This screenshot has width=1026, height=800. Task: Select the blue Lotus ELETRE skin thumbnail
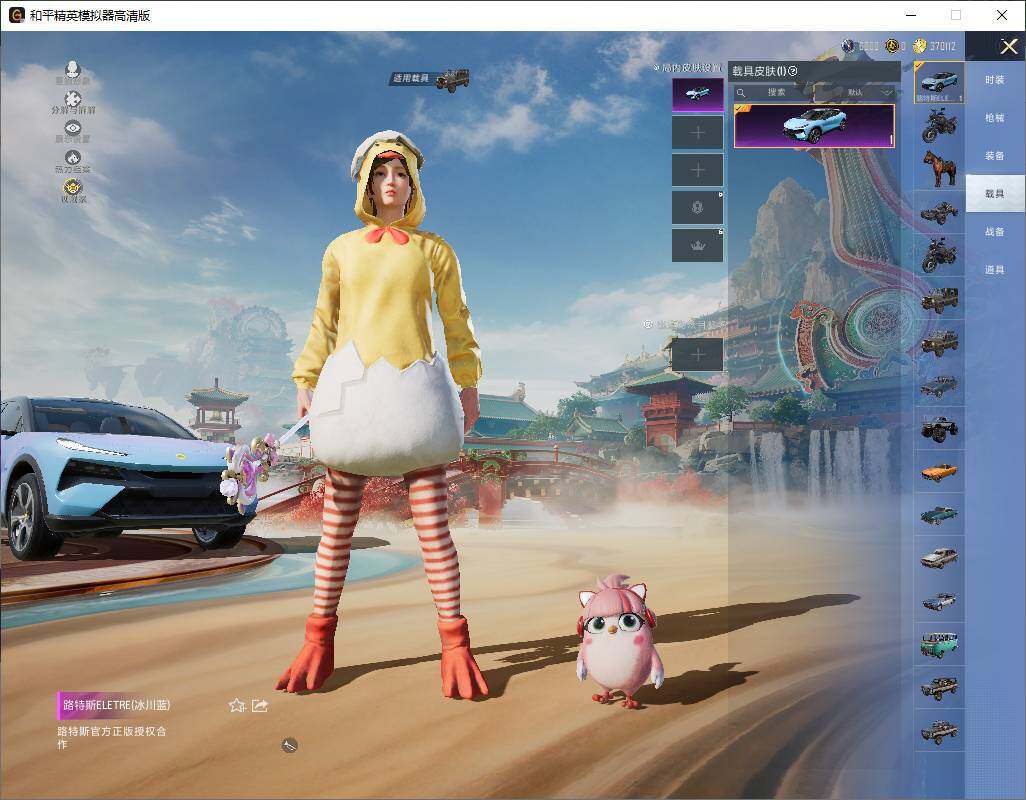point(814,126)
